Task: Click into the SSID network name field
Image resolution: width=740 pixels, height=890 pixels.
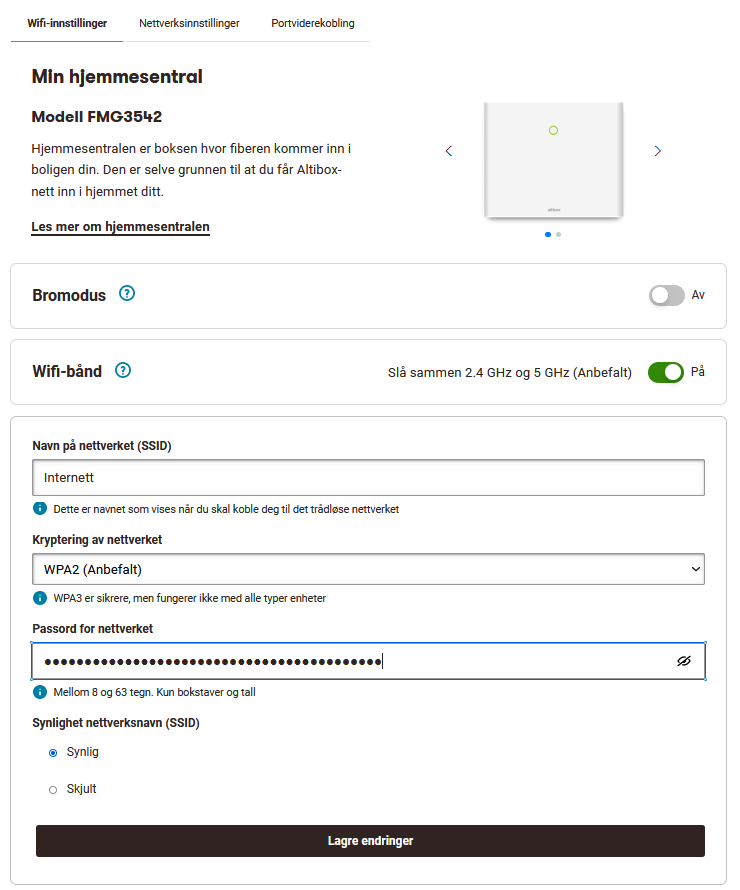Action: click(368, 478)
